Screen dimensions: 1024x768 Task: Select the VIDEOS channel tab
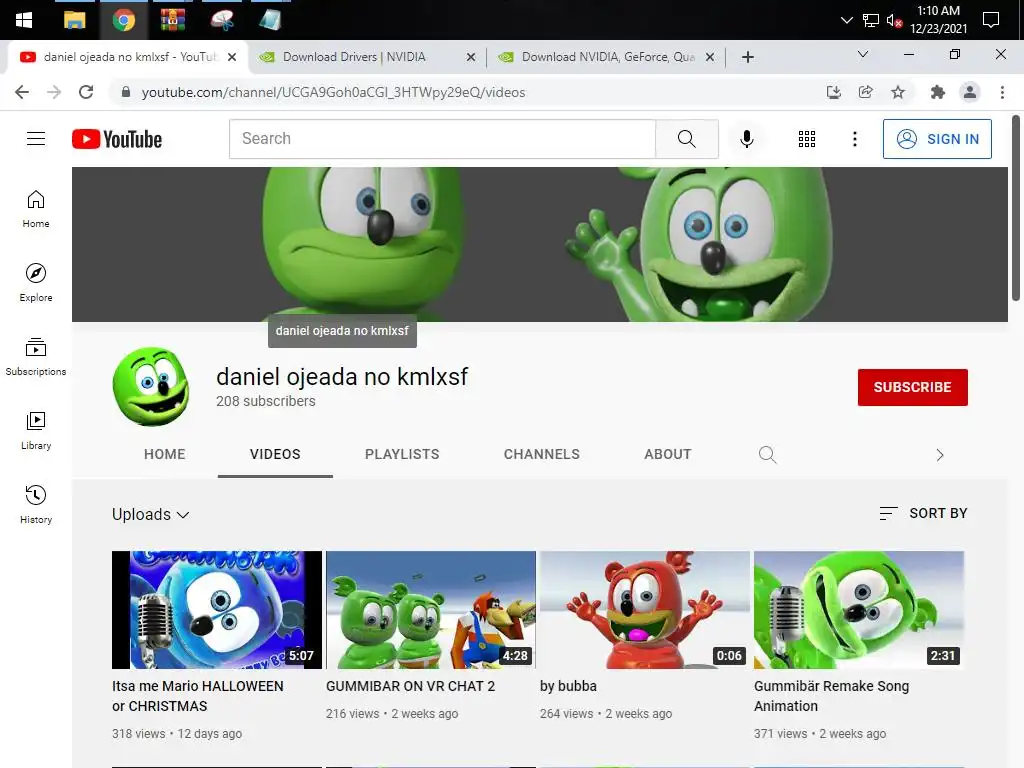click(x=275, y=455)
